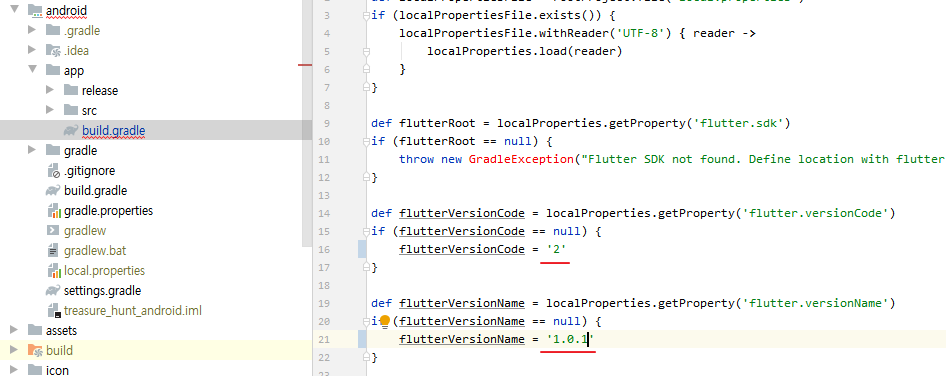This screenshot has height=376, width=946.
Task: Click the app folder icon
Action: [53, 71]
